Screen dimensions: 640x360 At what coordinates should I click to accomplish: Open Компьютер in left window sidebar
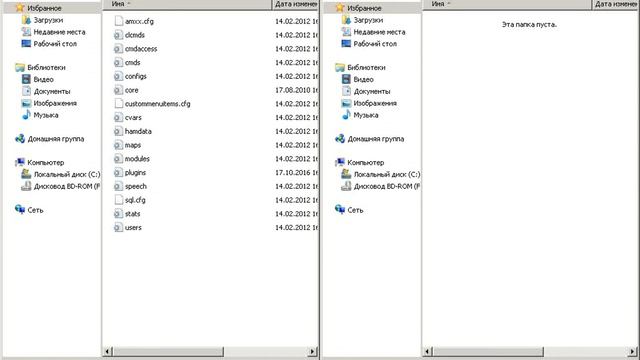(x=46, y=162)
